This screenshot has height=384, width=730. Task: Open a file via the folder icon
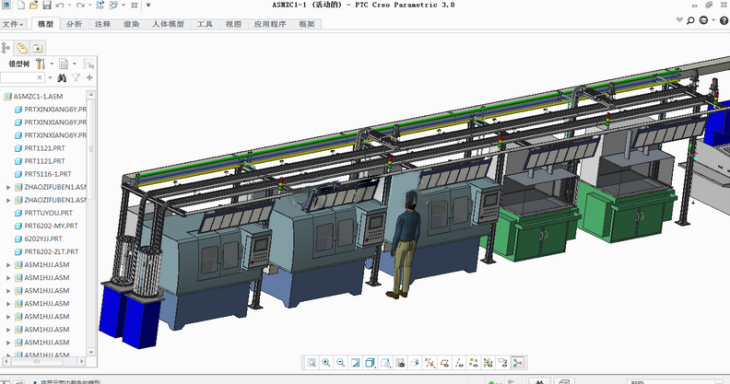coord(33,5)
